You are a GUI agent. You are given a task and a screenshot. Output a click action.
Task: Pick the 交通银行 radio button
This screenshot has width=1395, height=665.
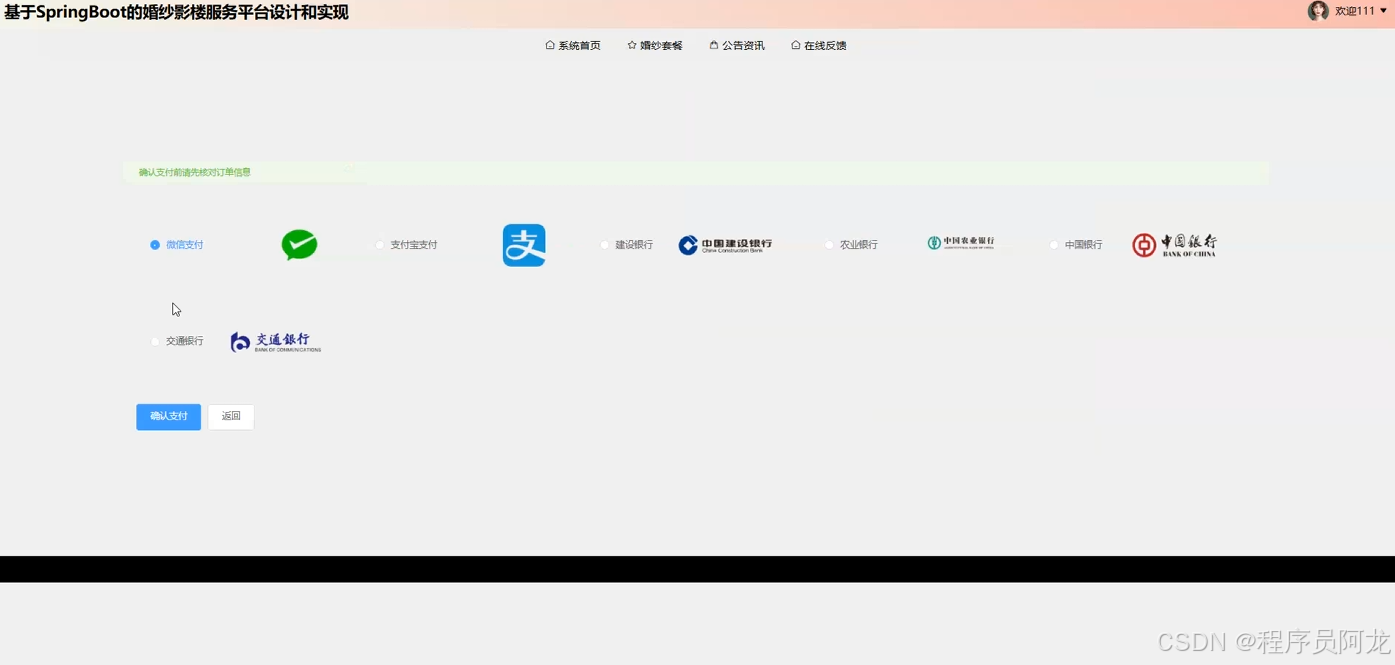pyautogui.click(x=155, y=342)
